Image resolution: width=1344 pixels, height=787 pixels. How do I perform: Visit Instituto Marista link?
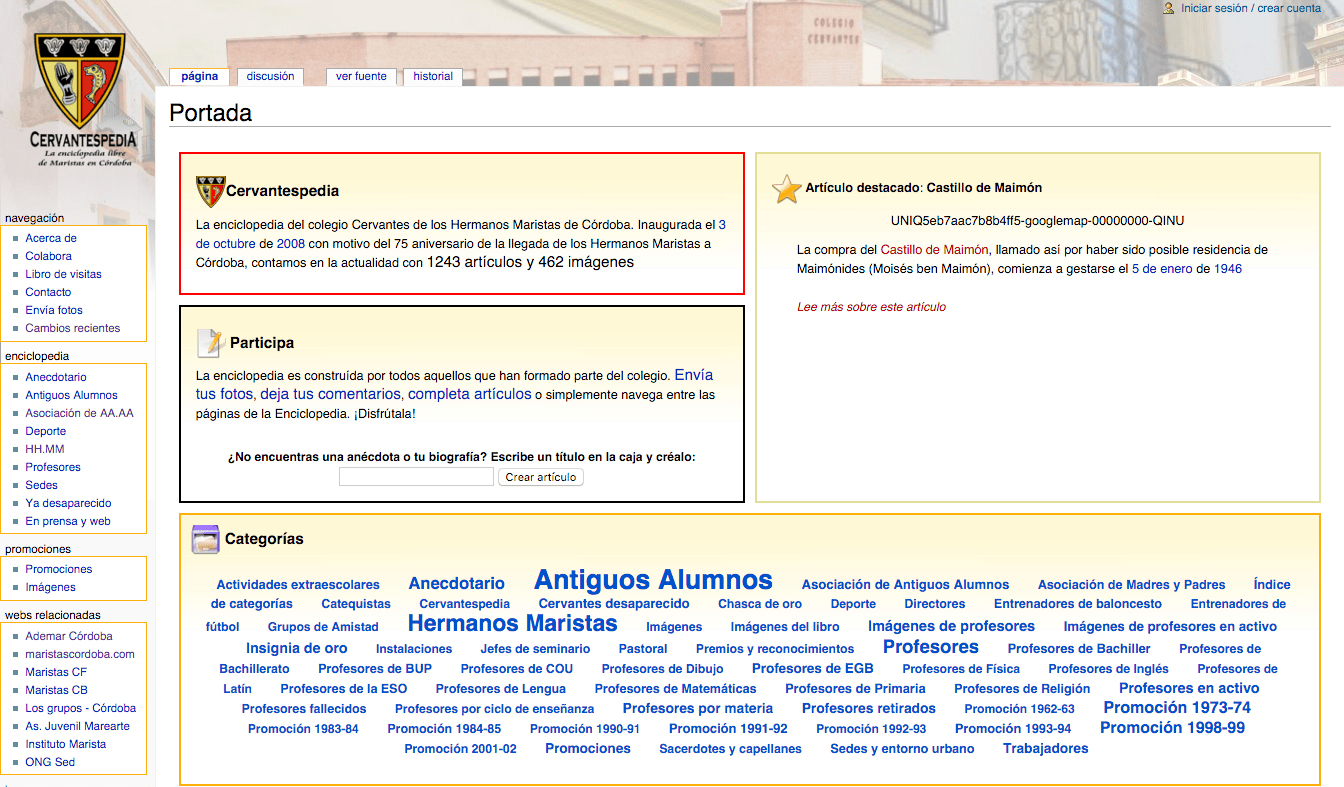pos(65,744)
